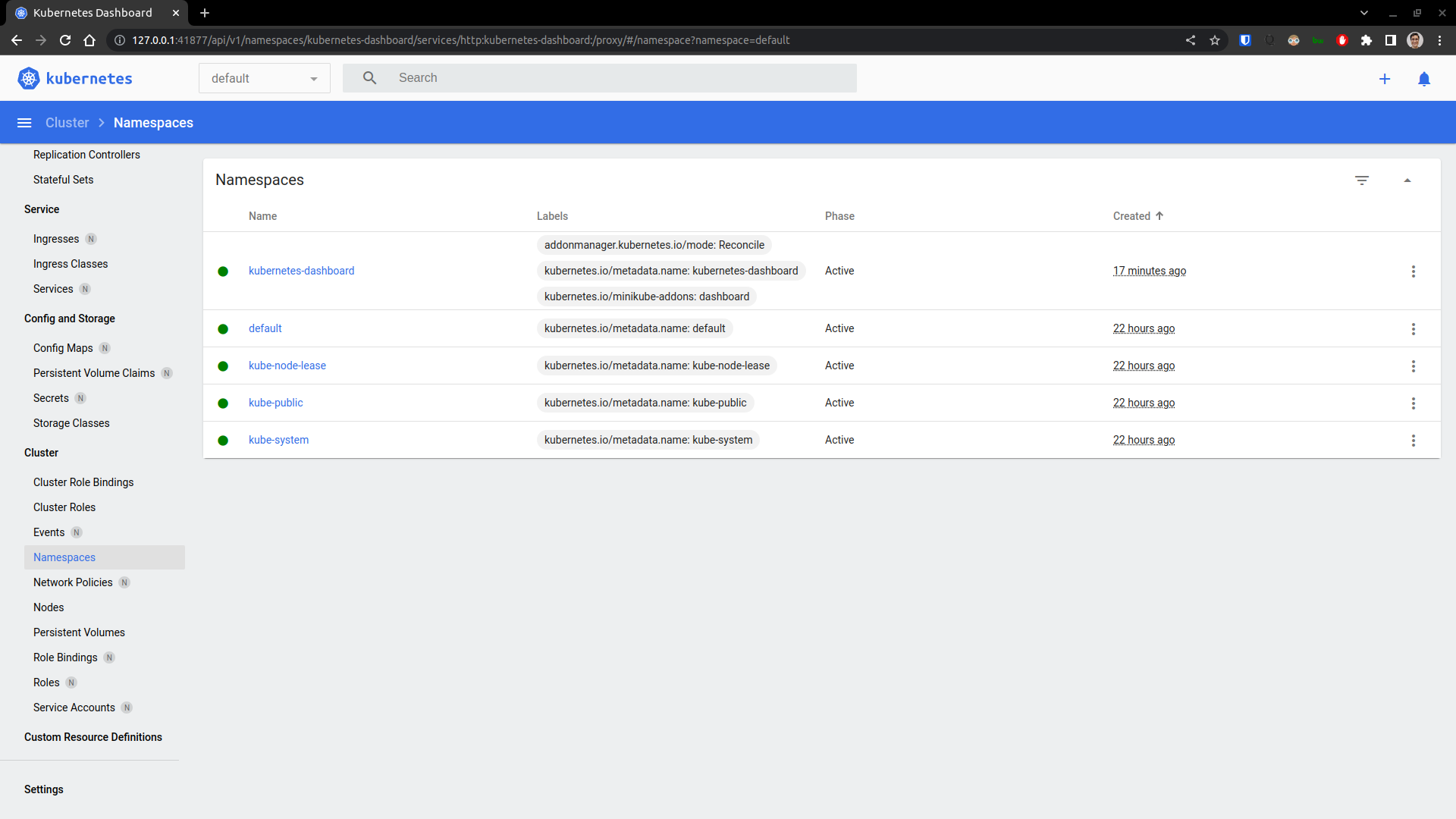Screen dimensions: 1456x819
Task: Expand the default namespace dropdown selector
Action: [x=264, y=78]
